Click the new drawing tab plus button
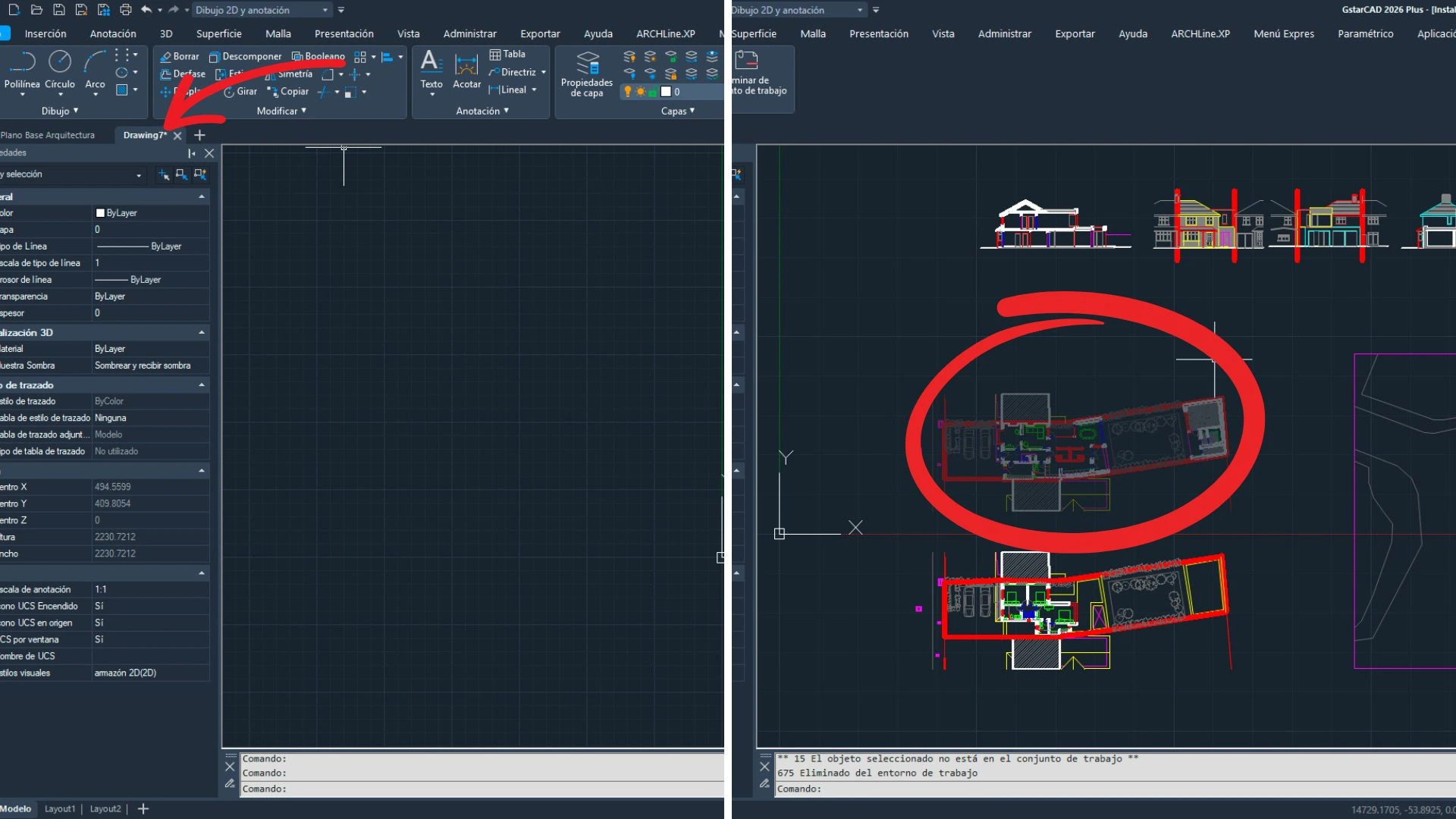This screenshot has width=1456, height=819. click(x=199, y=135)
